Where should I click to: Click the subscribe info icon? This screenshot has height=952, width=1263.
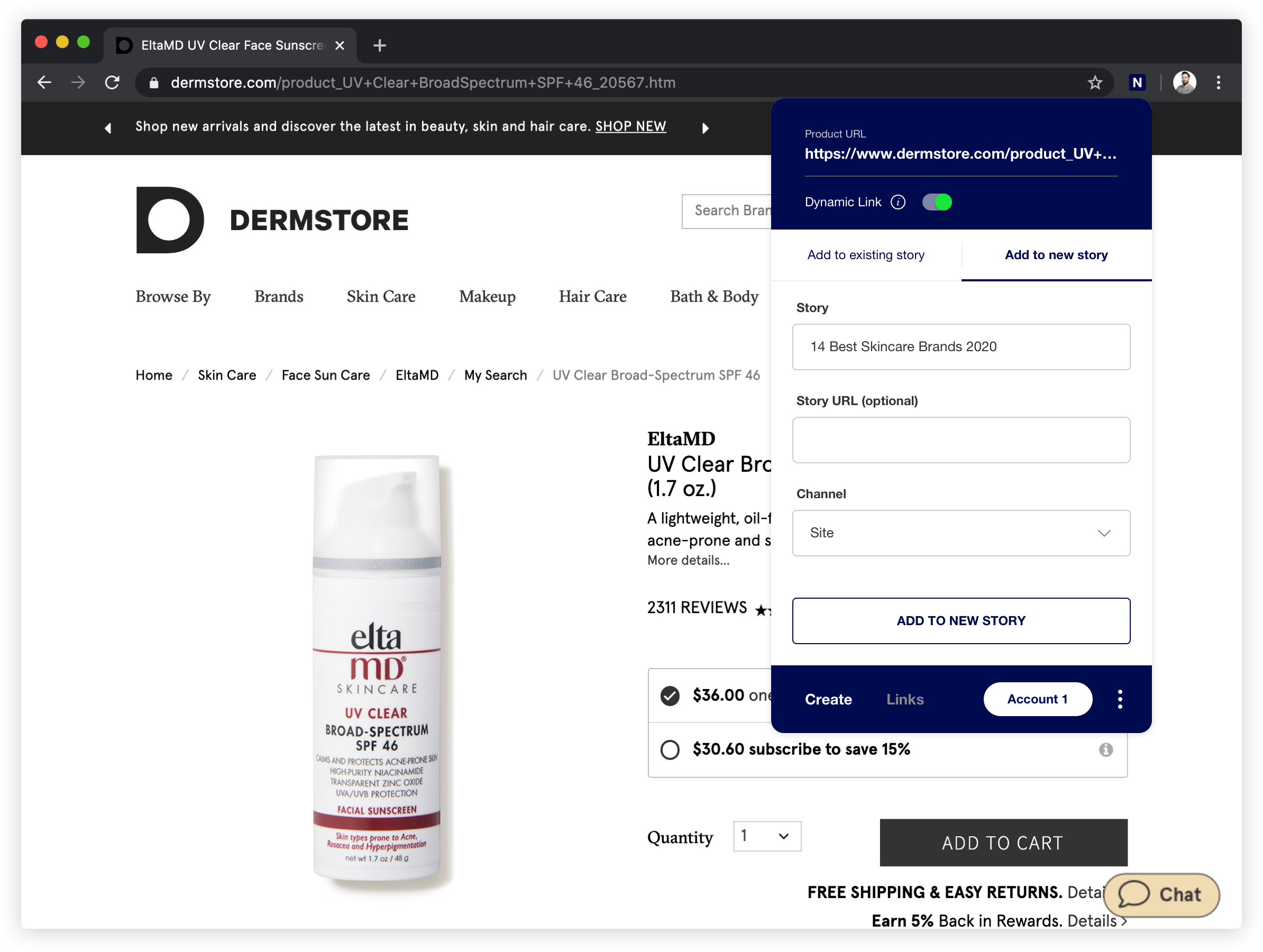coord(1105,750)
